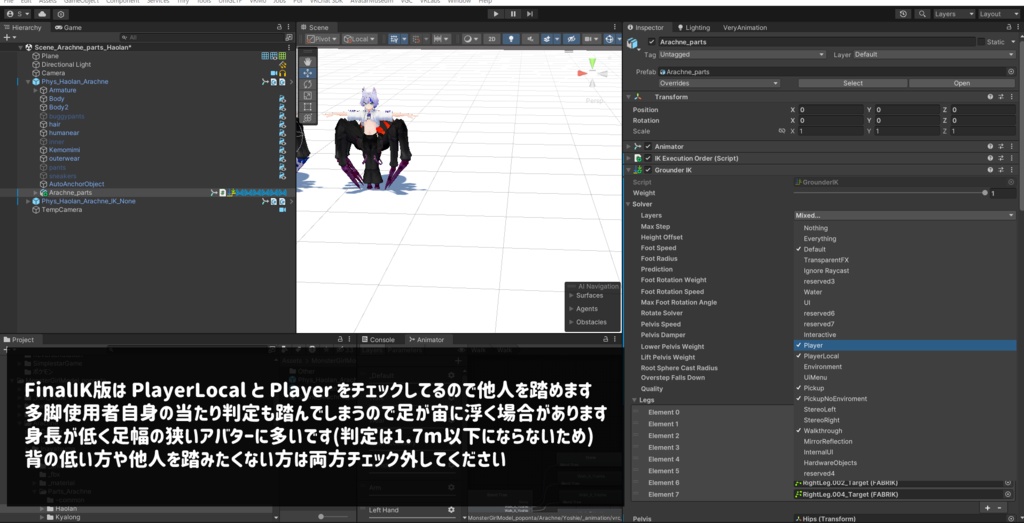
Task: Open the Local handle rotation dropdown
Action: tap(359, 39)
